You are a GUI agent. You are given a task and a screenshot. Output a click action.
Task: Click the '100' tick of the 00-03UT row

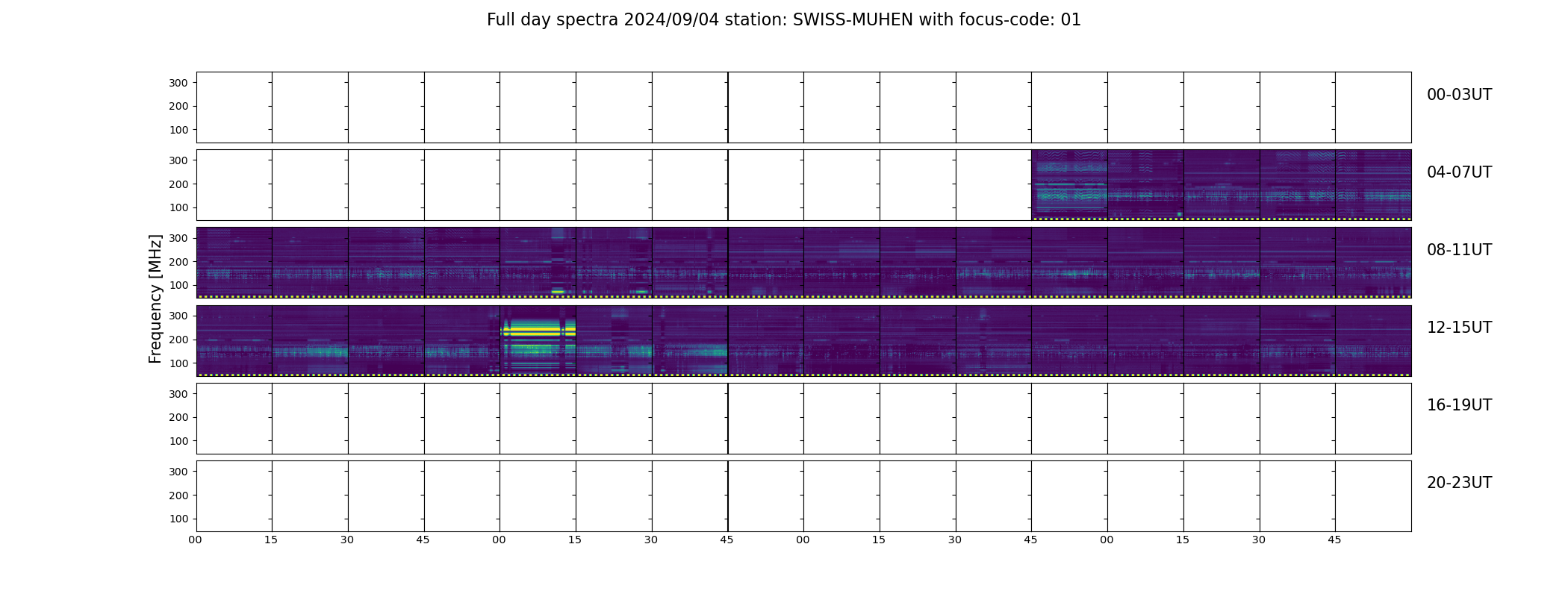(x=178, y=131)
